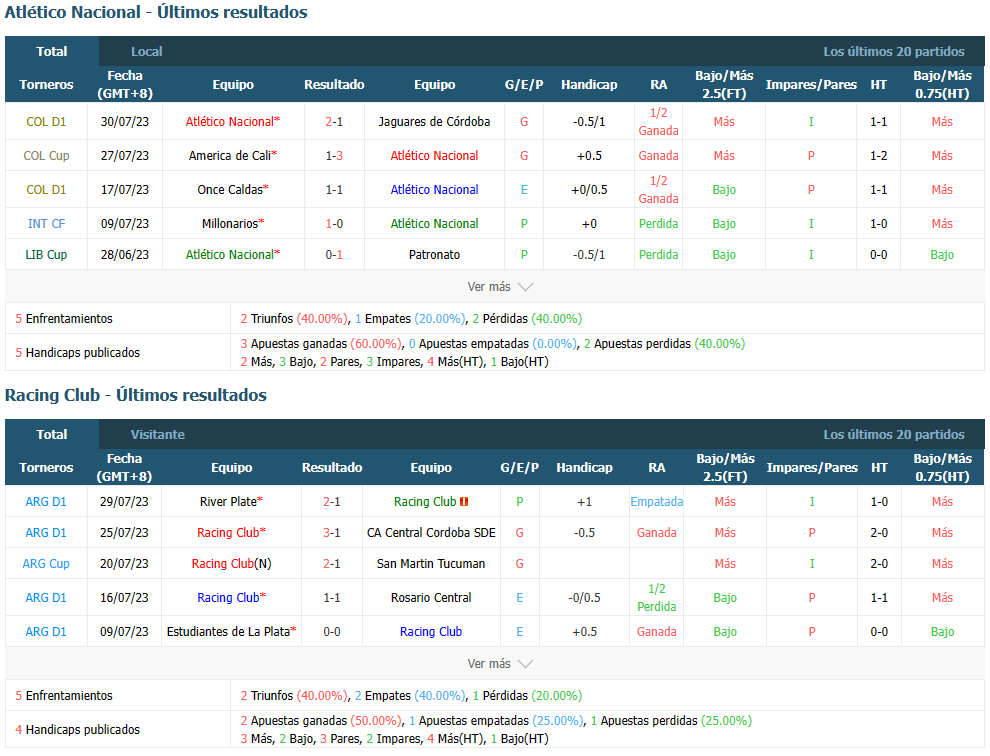The width and height of the screenshot is (990, 756).
Task: Click Estudiantes de La Plata team name
Action: 229,632
